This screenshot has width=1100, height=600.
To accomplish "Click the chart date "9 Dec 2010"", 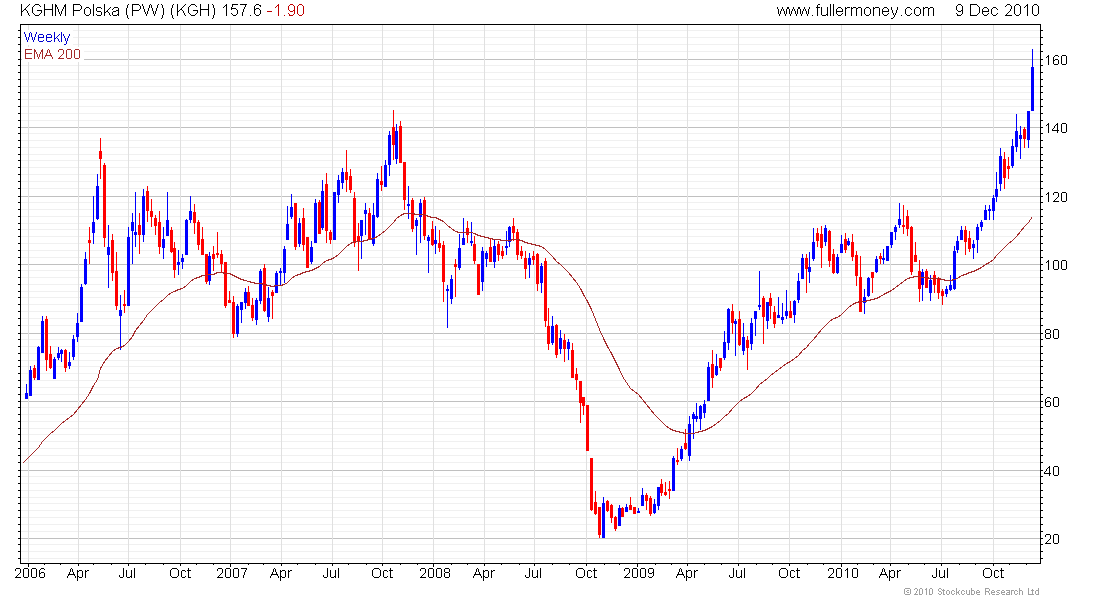I will point(997,11).
